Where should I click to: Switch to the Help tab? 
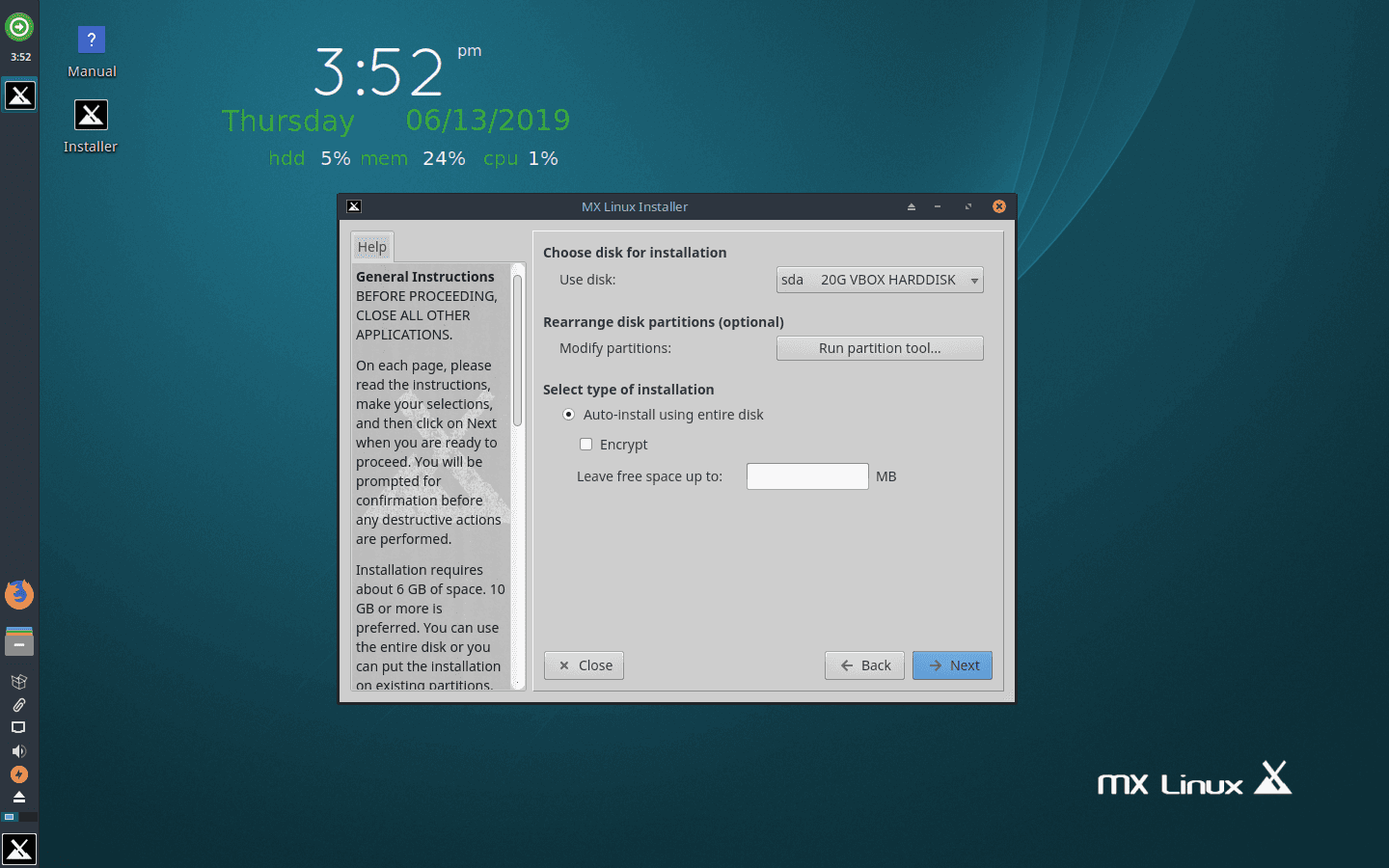pyautogui.click(x=372, y=247)
